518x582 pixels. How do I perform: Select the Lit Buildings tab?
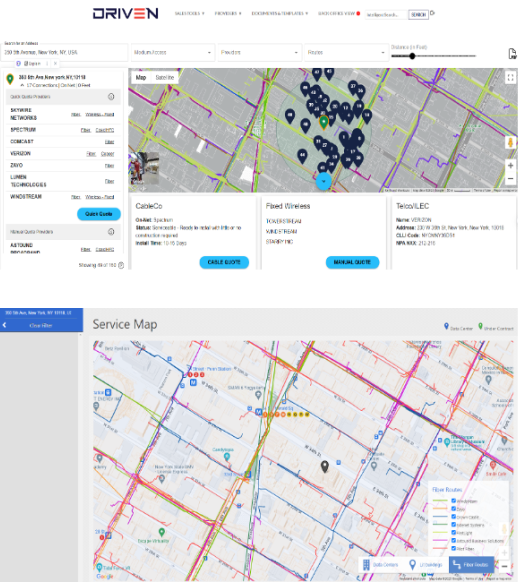tap(426, 565)
